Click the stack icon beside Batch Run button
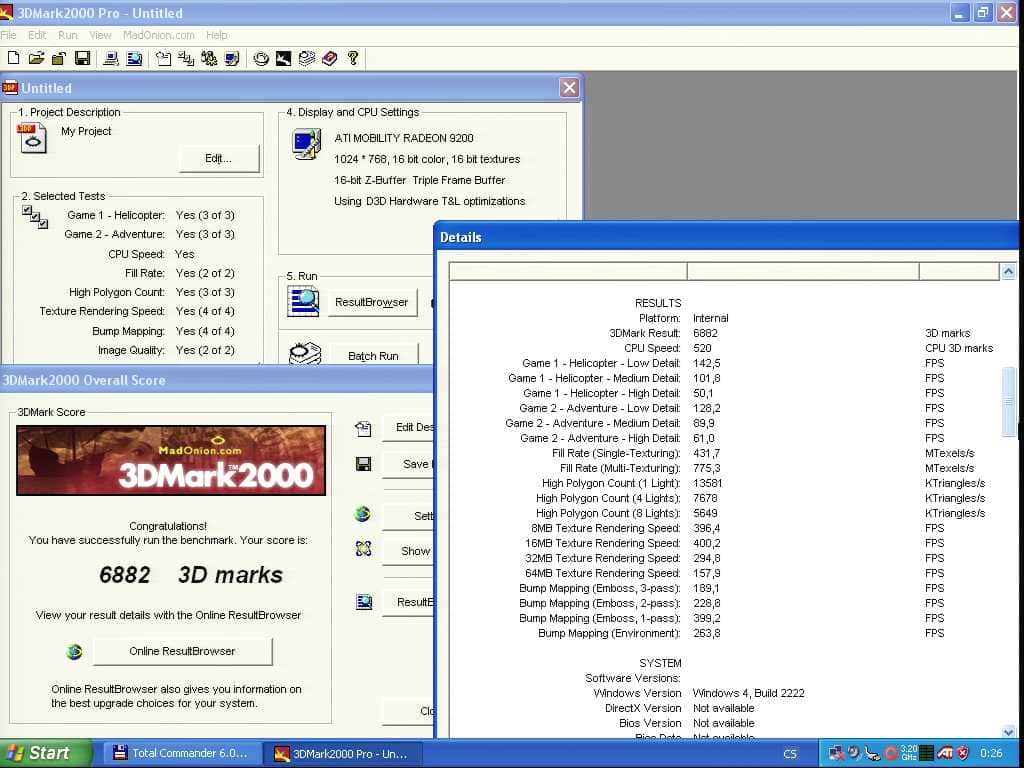The height and width of the screenshot is (768, 1024). point(305,353)
